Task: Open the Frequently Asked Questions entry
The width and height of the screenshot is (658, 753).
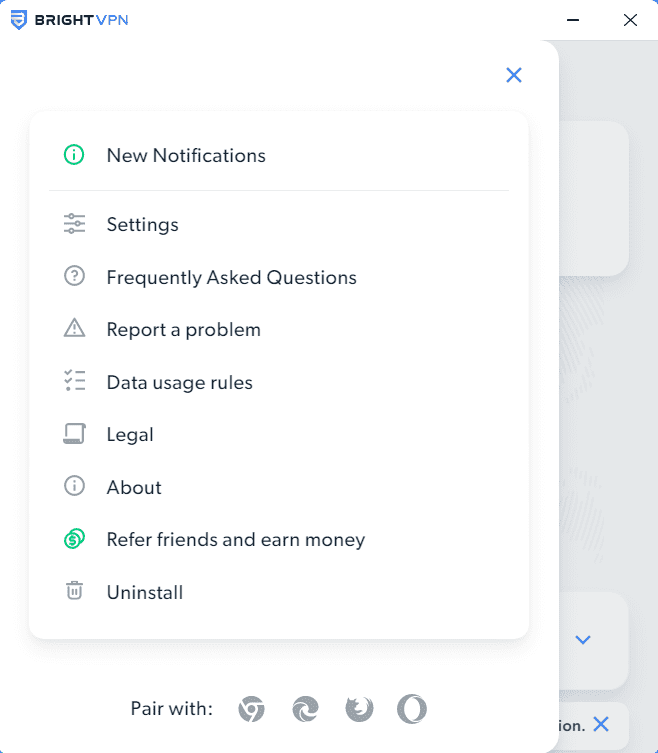Action: [x=231, y=277]
